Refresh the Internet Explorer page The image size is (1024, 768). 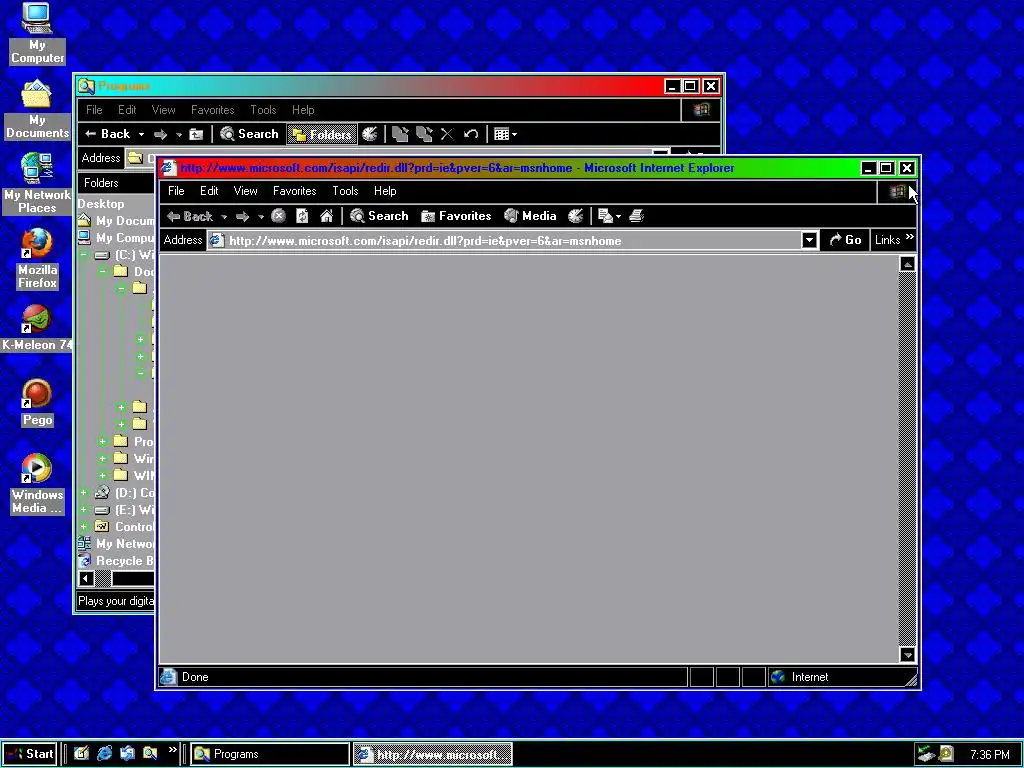click(302, 216)
